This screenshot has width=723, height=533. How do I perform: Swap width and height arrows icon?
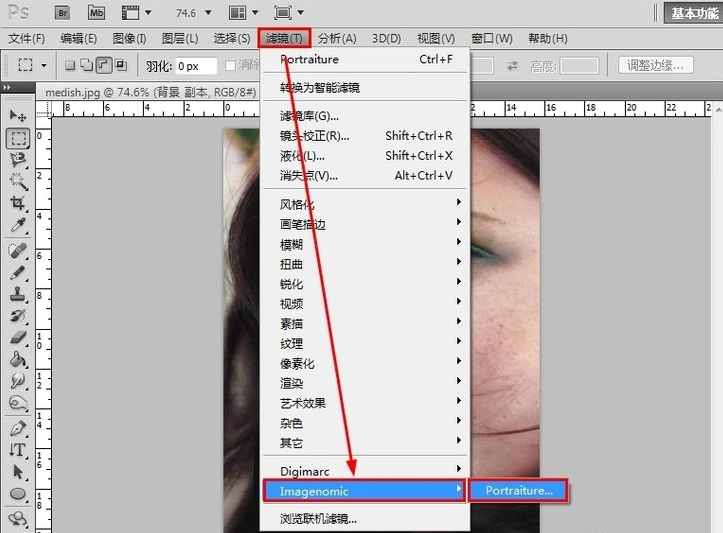[512, 66]
